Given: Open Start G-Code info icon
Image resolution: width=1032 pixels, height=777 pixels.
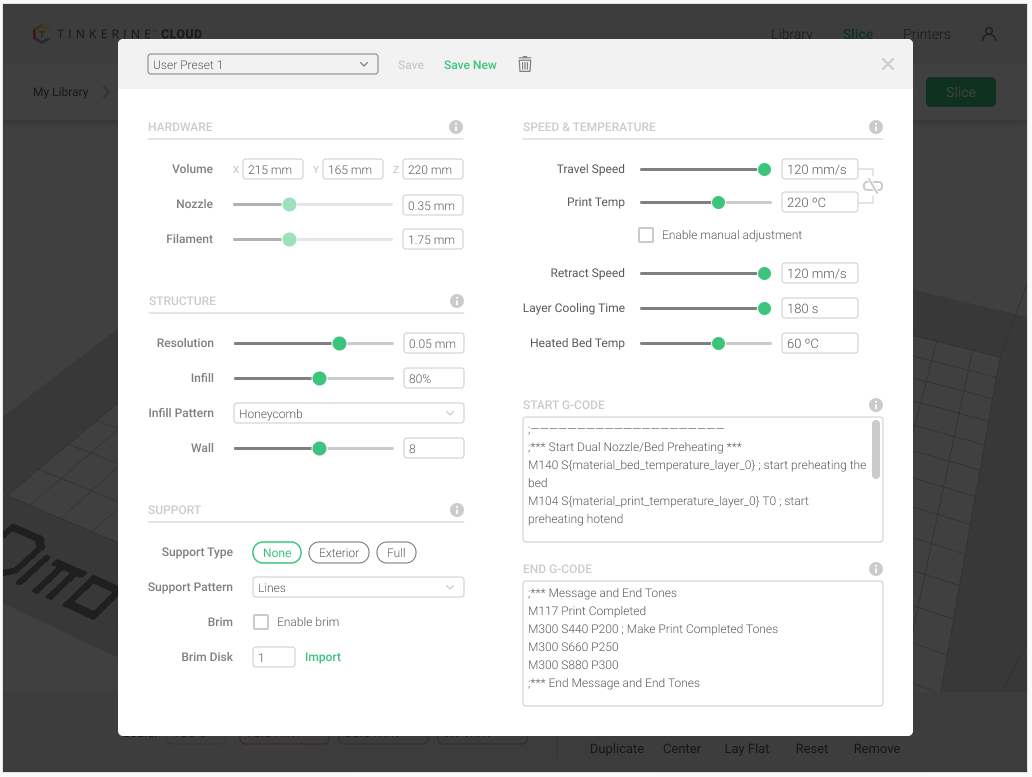Looking at the screenshot, I should (x=876, y=405).
